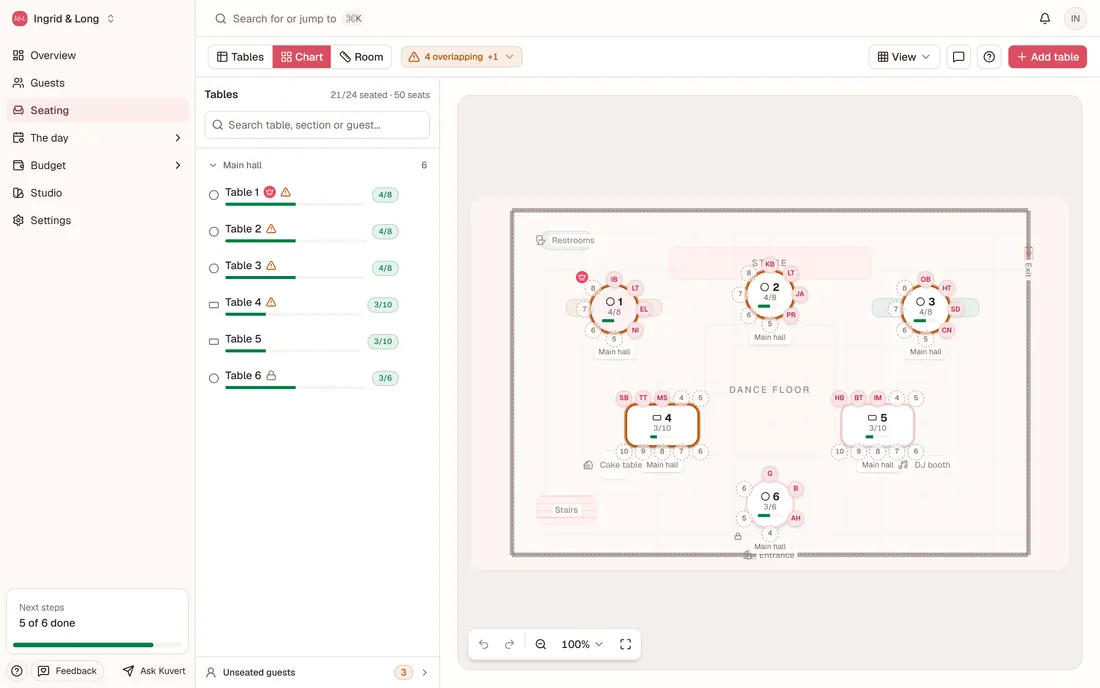
Task: Open the comments panel icon
Action: coord(958,57)
